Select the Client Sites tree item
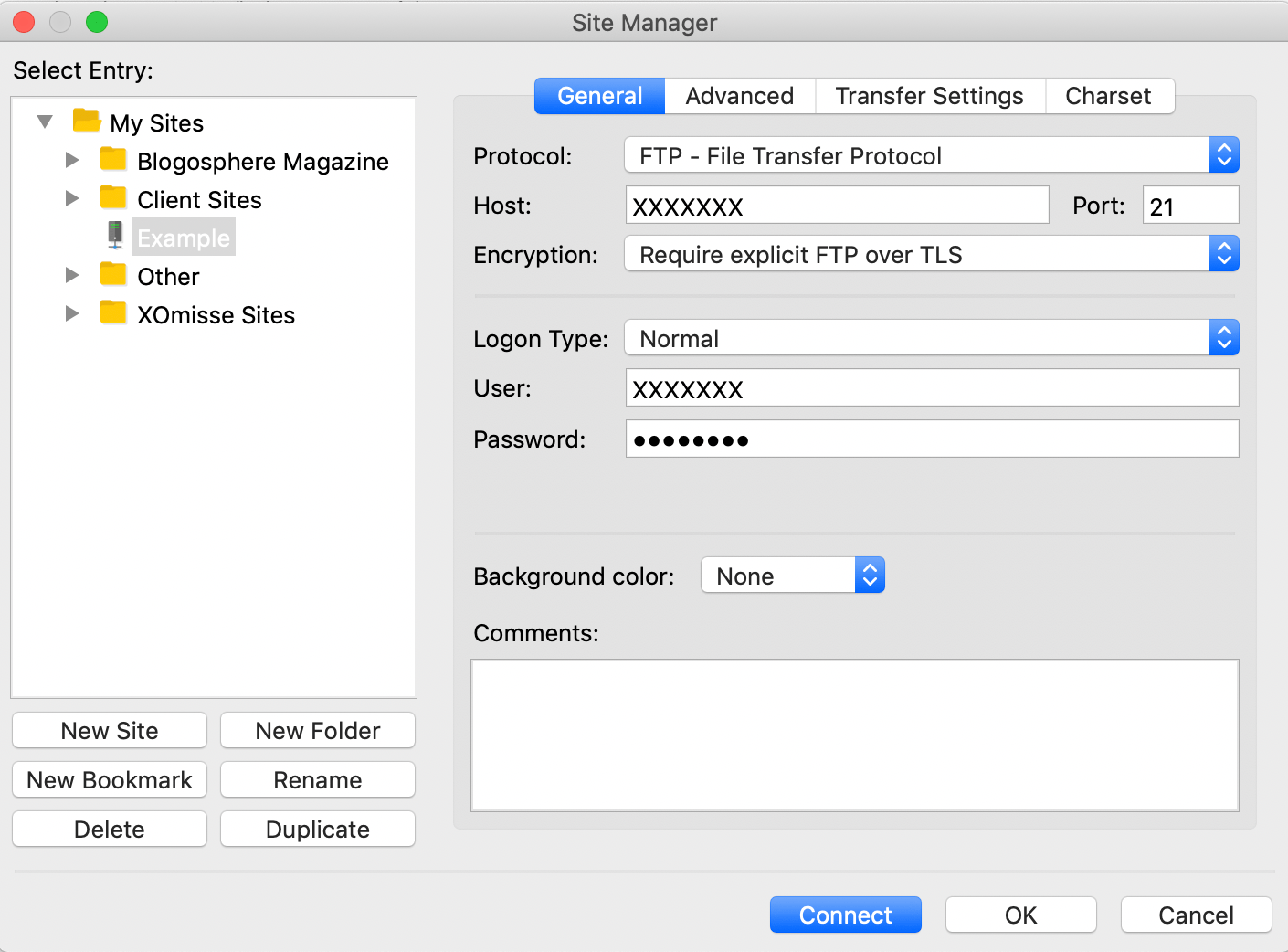 point(199,199)
